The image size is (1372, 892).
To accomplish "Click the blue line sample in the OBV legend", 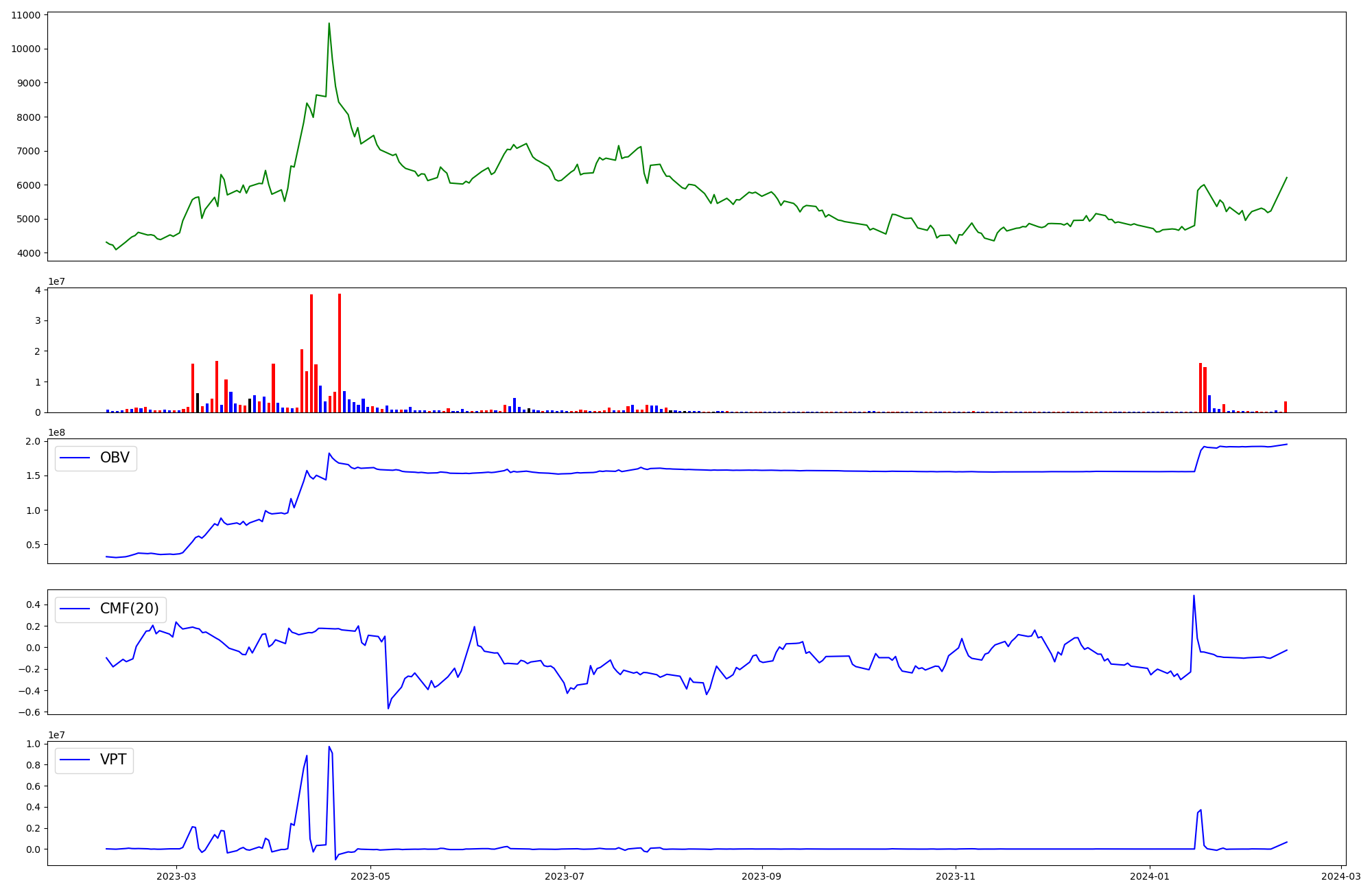I will tap(75, 458).
